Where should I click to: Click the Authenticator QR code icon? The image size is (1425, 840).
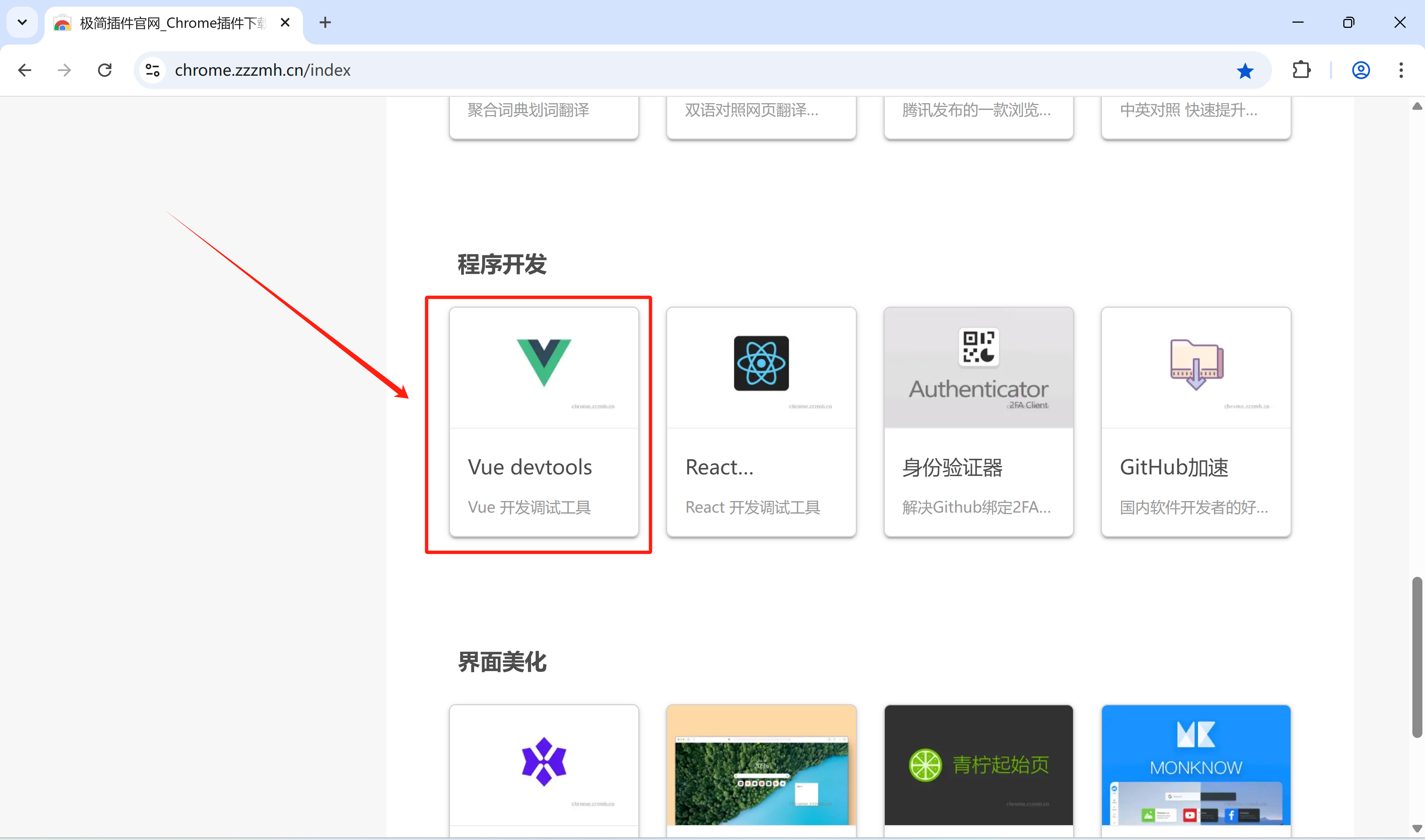(978, 346)
